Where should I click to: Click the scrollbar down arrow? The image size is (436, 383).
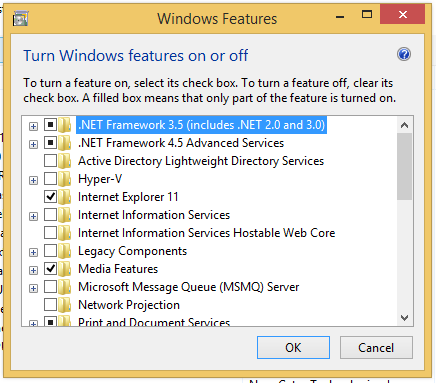404,318
